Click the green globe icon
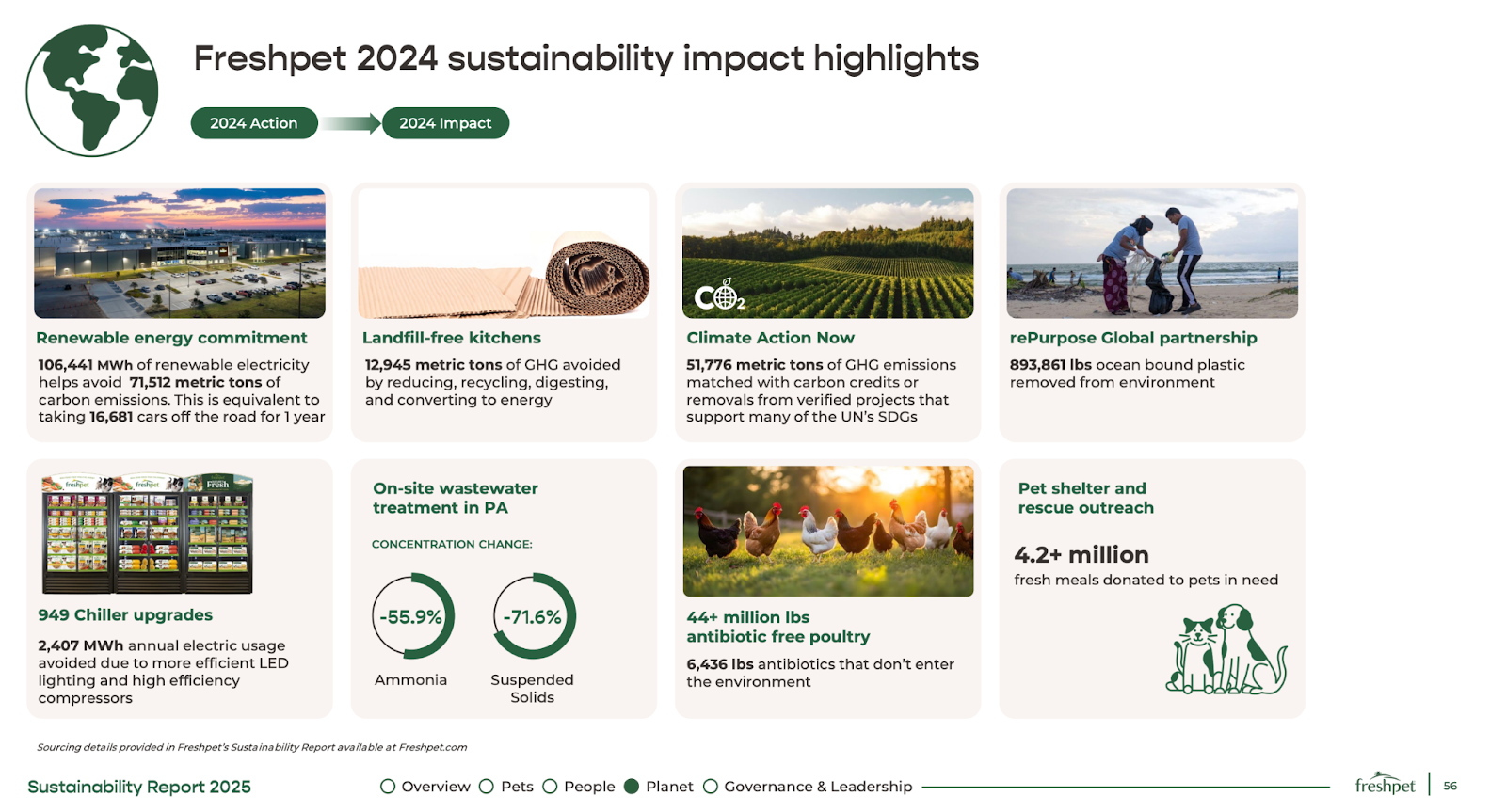Viewport: 1506px width, 812px height. pos(92,90)
